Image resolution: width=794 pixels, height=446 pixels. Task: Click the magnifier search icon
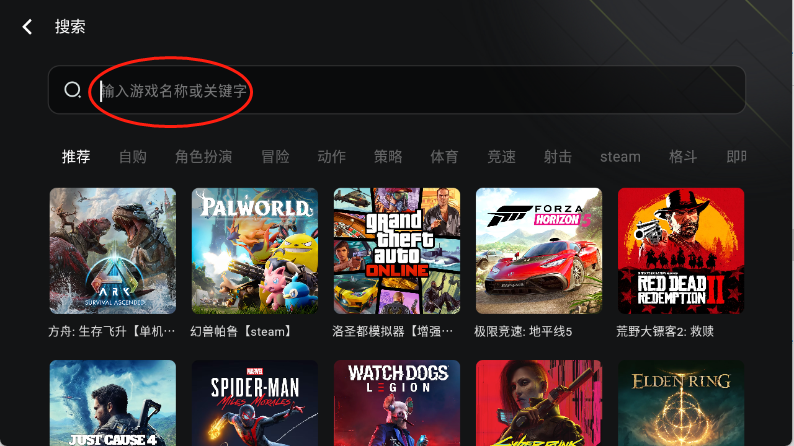(72, 90)
